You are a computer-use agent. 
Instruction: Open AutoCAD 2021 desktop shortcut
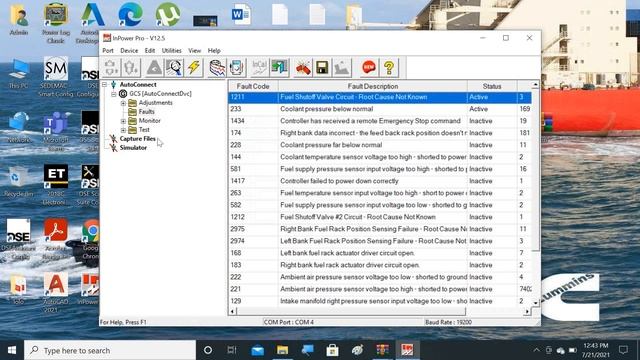(x=56, y=292)
